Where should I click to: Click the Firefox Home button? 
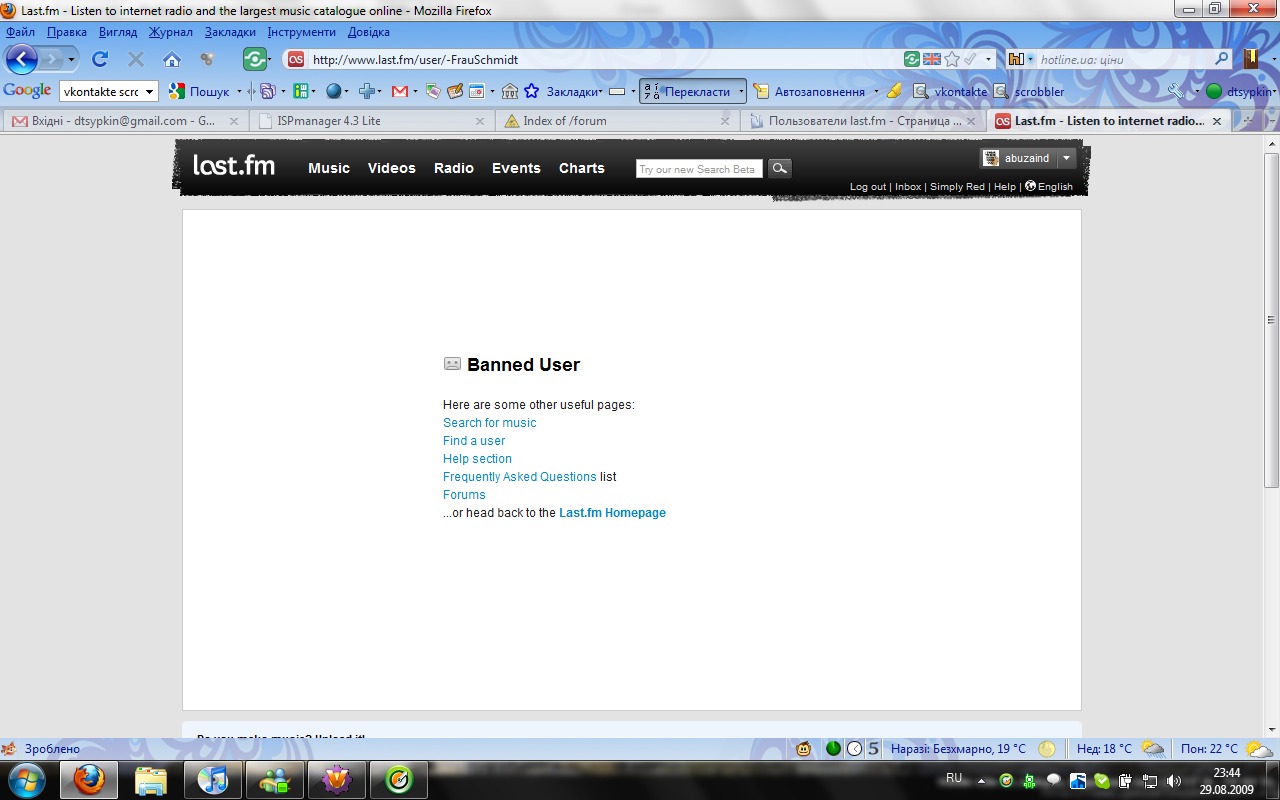tap(172, 59)
